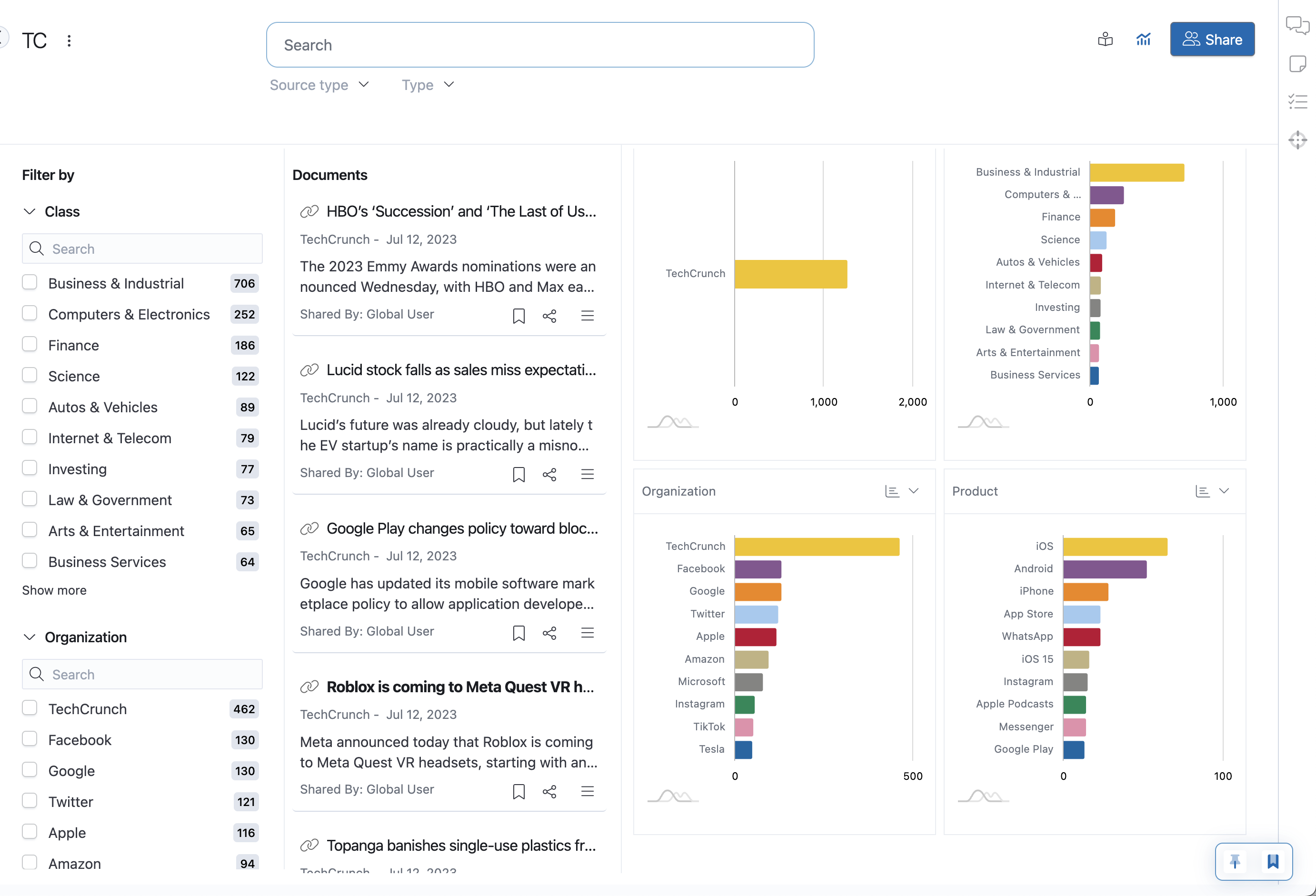Click the yellow TechCrunch bar in source chart
The image size is (1316, 896).
click(790, 274)
